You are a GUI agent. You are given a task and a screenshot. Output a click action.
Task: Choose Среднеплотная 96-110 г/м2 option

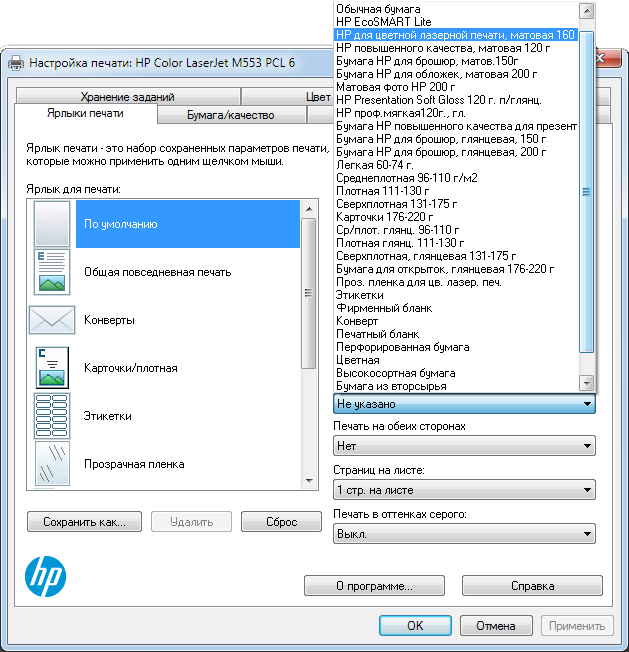456,178
